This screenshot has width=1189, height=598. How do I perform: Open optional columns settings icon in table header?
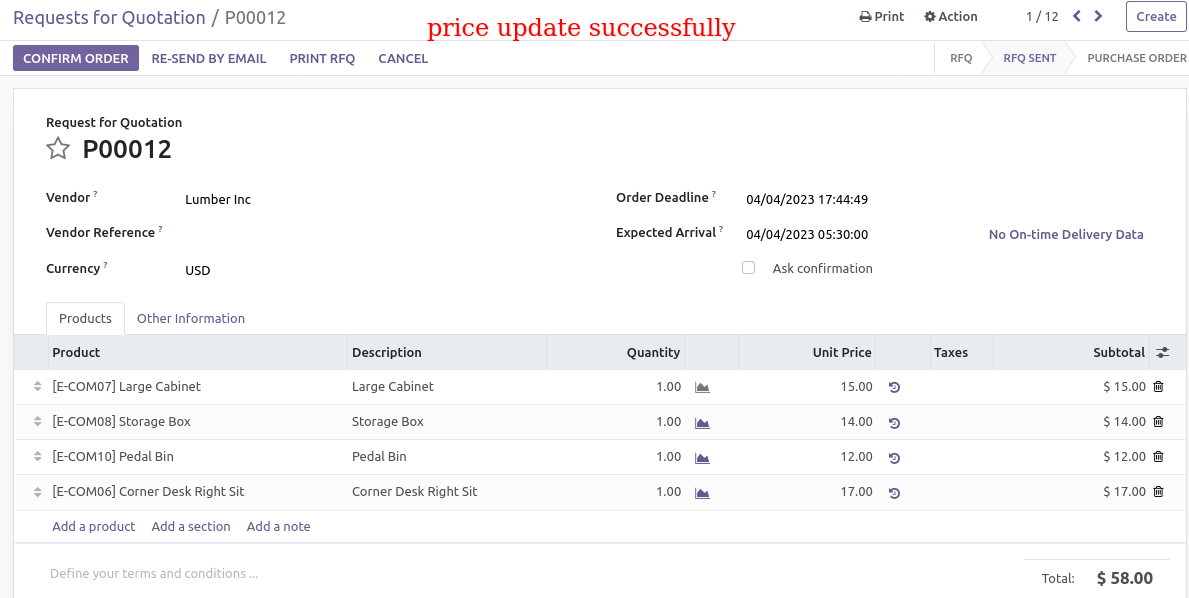click(x=1162, y=352)
